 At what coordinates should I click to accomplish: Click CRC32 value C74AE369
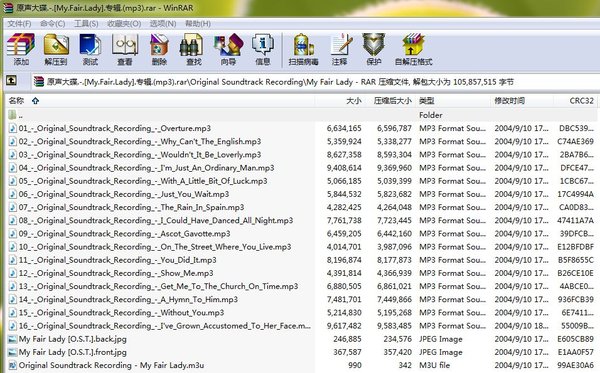tap(575, 142)
